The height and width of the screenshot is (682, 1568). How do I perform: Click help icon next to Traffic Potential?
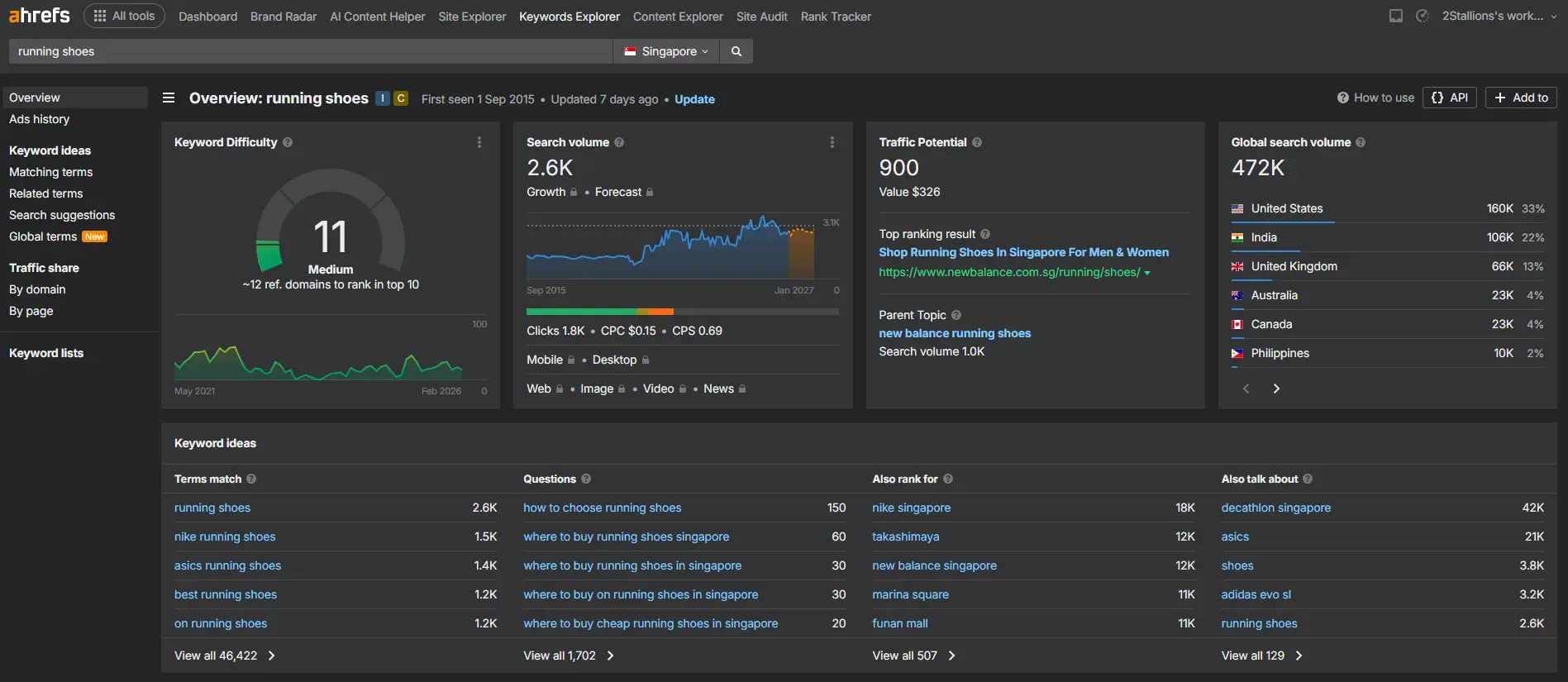coord(977,142)
